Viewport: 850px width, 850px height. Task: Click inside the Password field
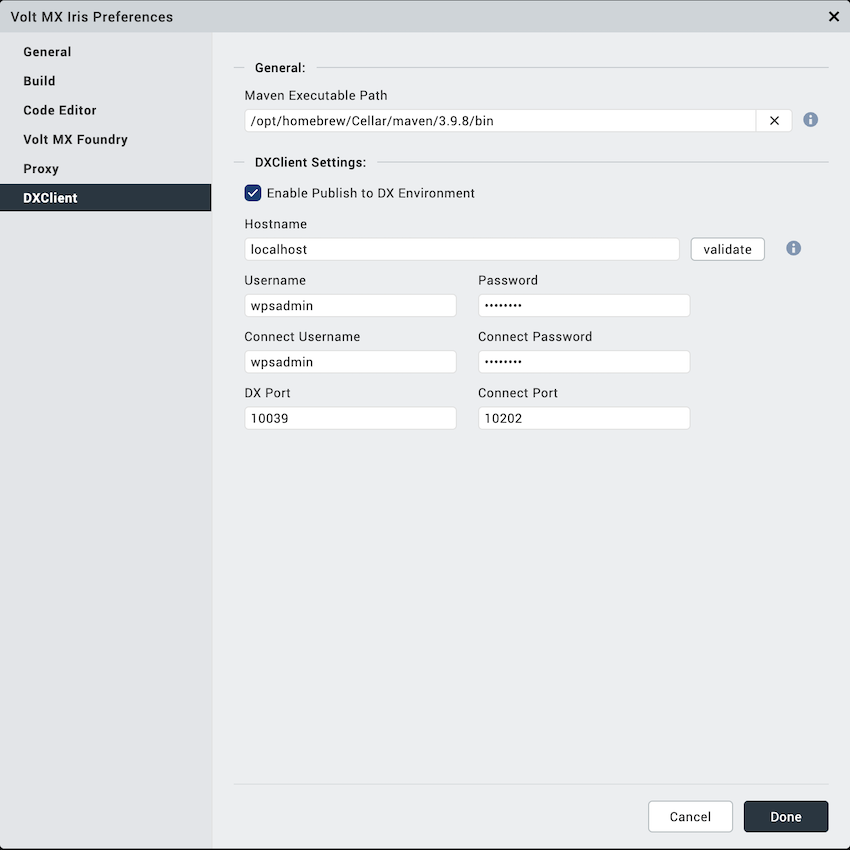click(x=583, y=305)
